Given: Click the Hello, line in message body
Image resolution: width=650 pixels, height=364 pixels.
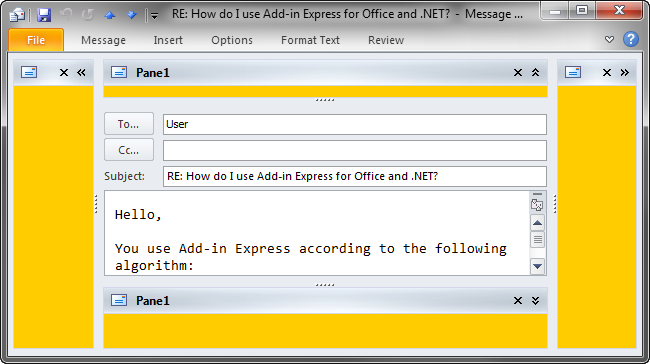Looking at the screenshot, I should pyautogui.click(x=138, y=215).
